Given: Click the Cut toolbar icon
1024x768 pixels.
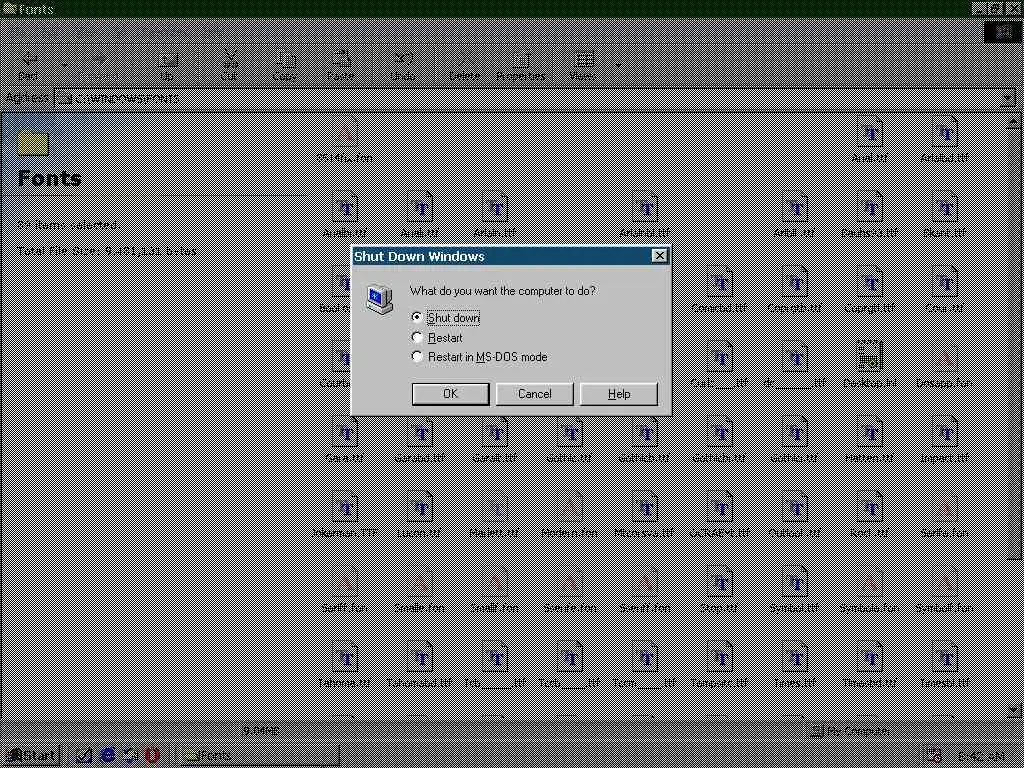Looking at the screenshot, I should click(229, 65).
